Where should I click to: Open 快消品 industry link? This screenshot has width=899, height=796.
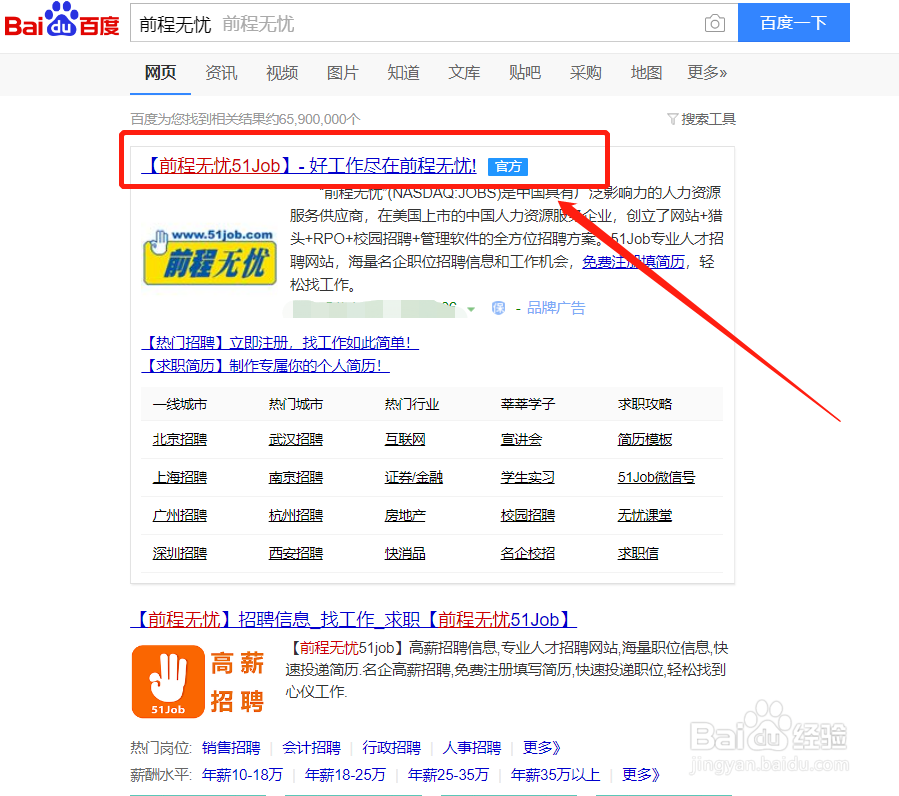click(405, 553)
